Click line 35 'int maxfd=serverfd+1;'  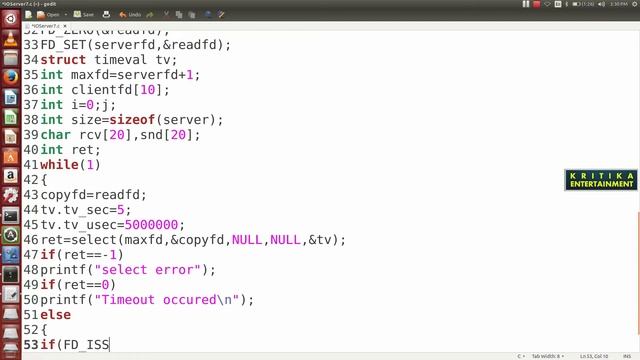[120, 75]
